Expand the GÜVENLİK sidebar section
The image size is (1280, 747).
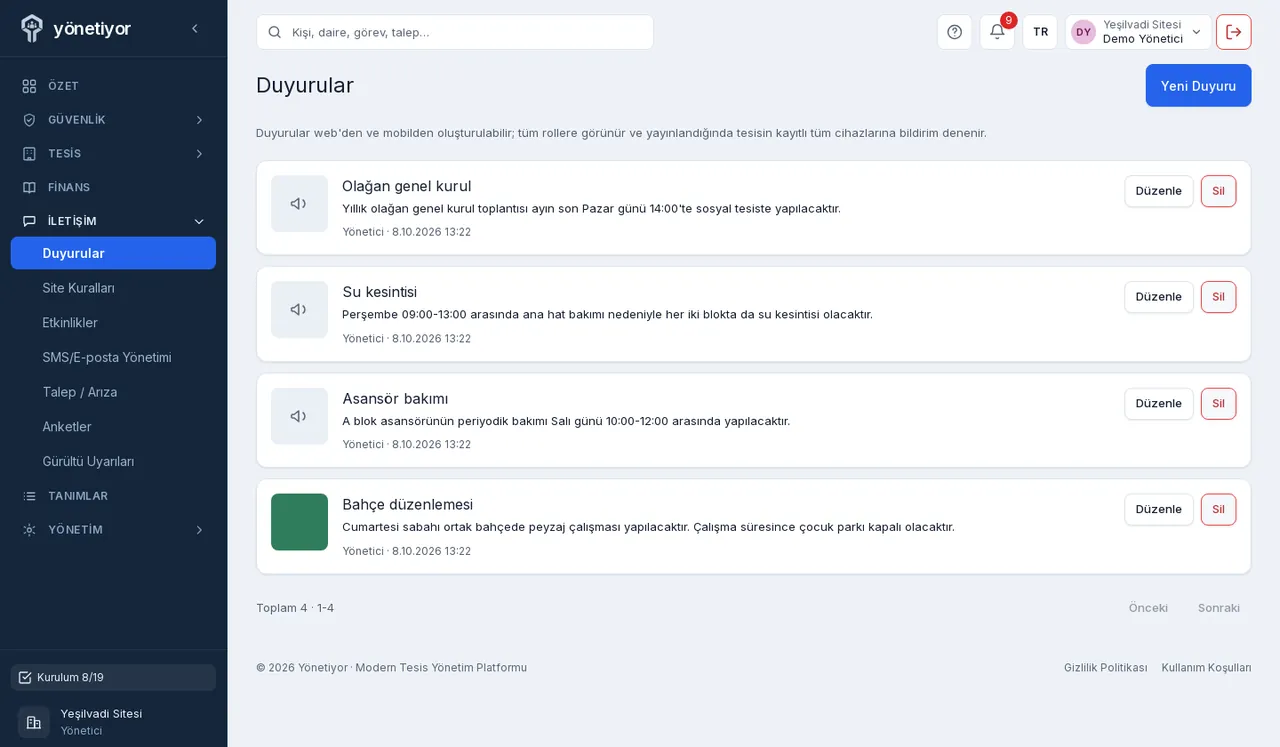tap(113, 120)
